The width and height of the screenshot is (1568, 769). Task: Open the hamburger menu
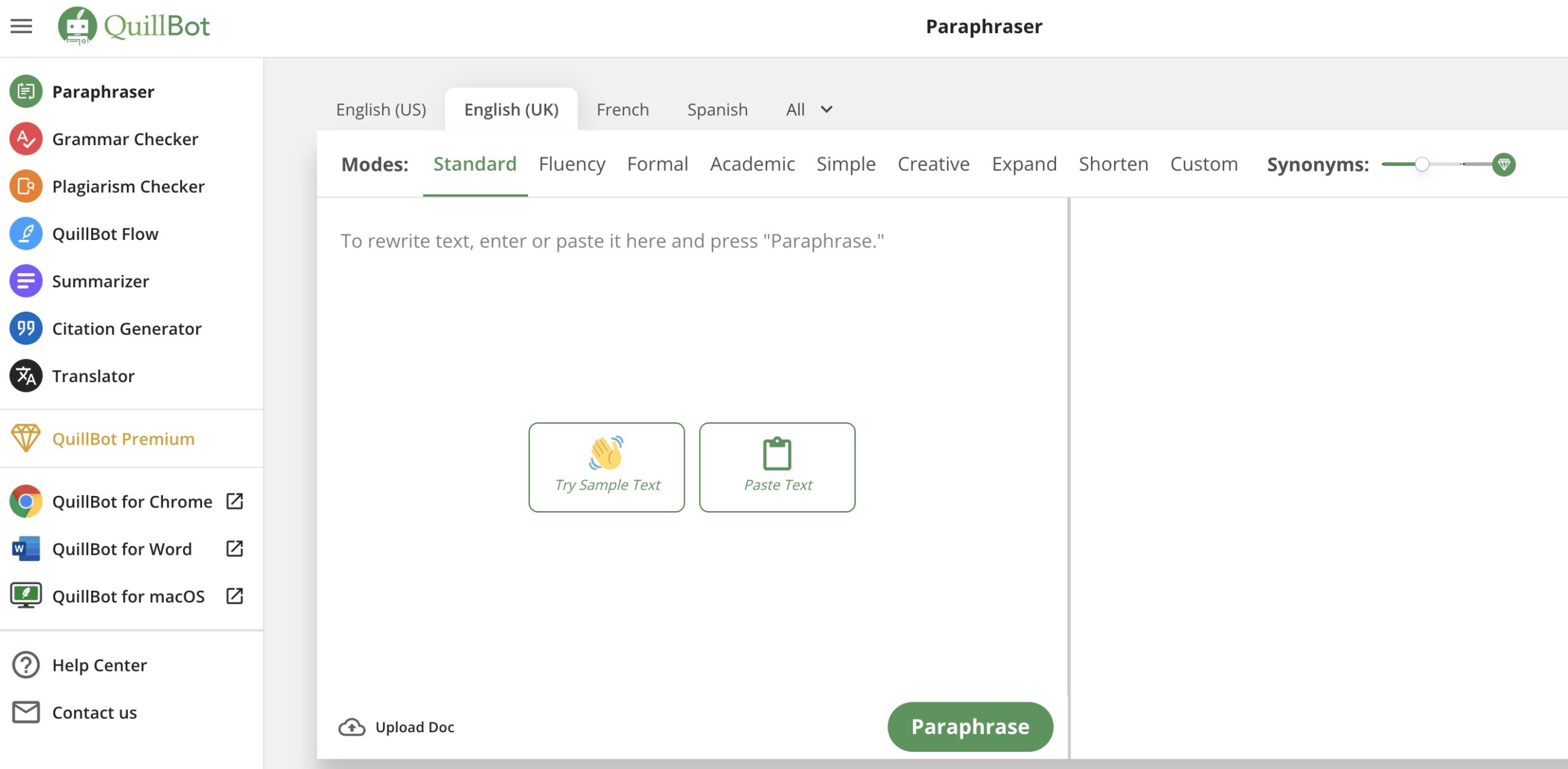point(21,26)
